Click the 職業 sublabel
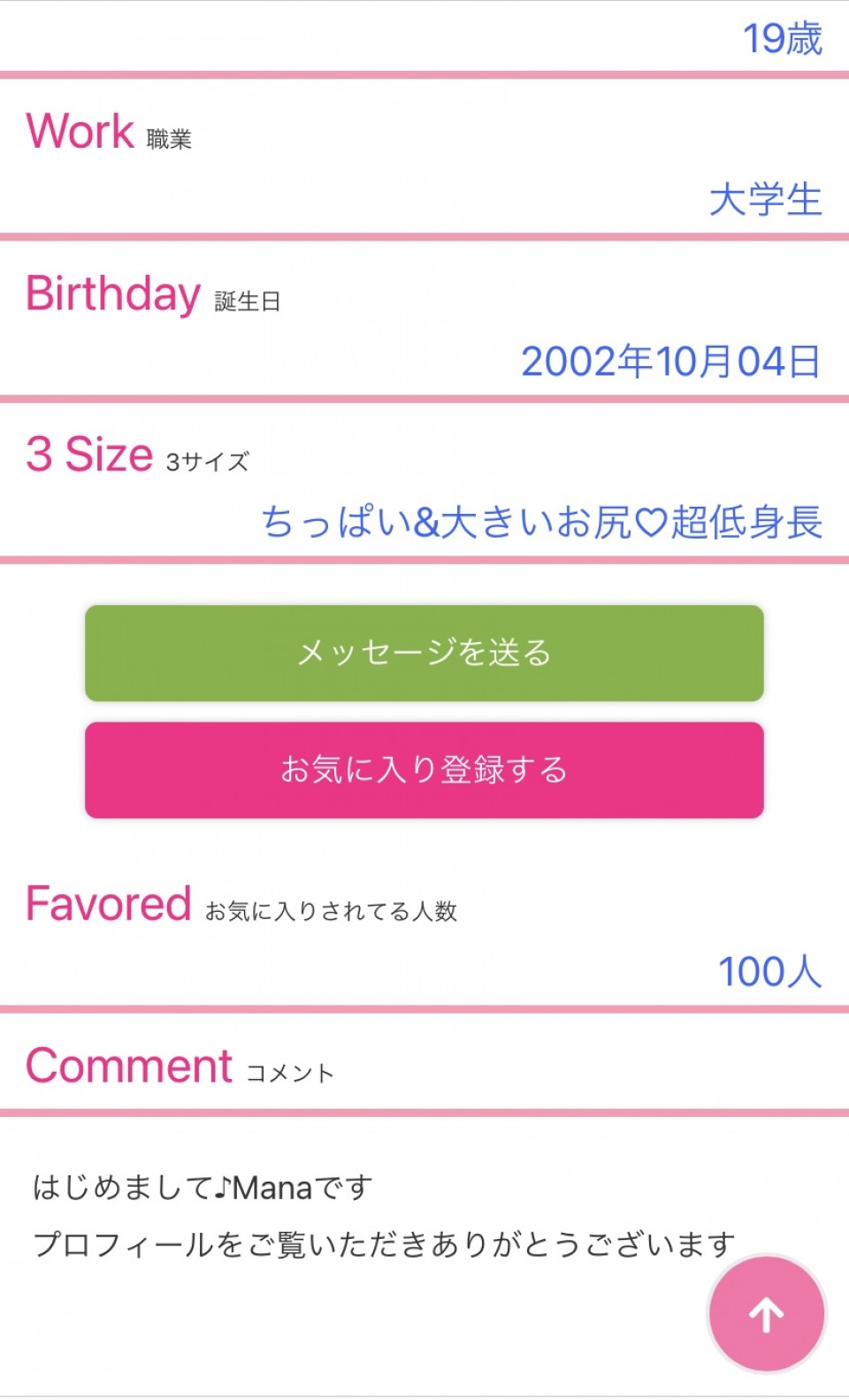 click(169, 140)
